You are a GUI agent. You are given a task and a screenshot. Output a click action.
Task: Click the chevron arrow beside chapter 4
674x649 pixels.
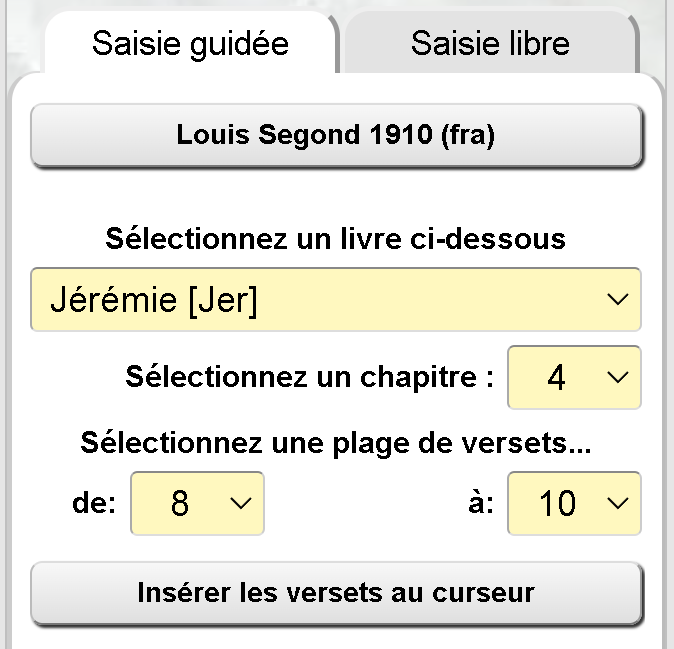pyautogui.click(x=618, y=377)
